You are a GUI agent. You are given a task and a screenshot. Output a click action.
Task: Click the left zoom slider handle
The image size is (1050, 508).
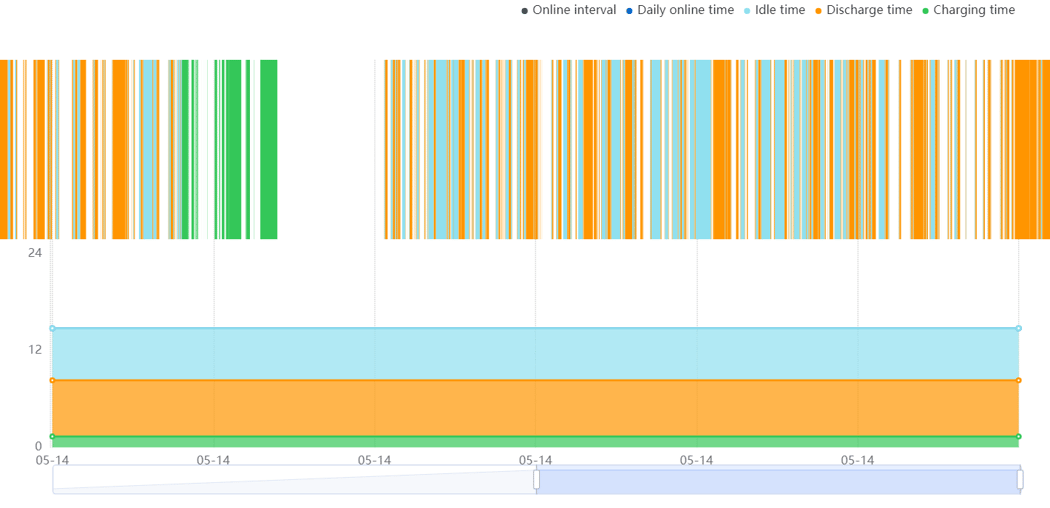click(x=536, y=479)
